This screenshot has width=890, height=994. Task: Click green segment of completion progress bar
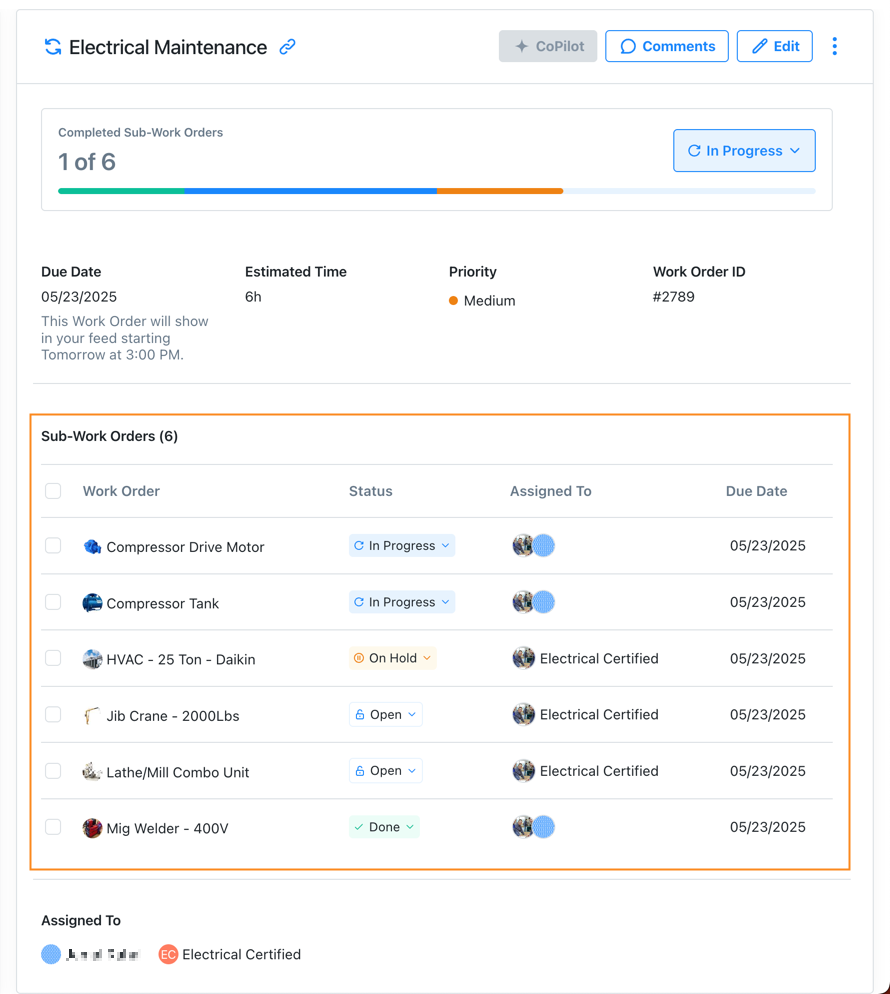tap(121, 191)
